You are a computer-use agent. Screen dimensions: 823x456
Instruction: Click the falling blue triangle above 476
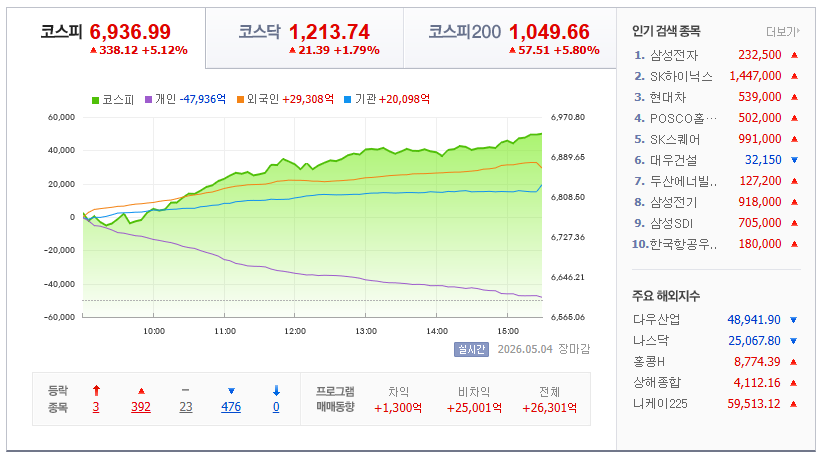(x=231, y=391)
